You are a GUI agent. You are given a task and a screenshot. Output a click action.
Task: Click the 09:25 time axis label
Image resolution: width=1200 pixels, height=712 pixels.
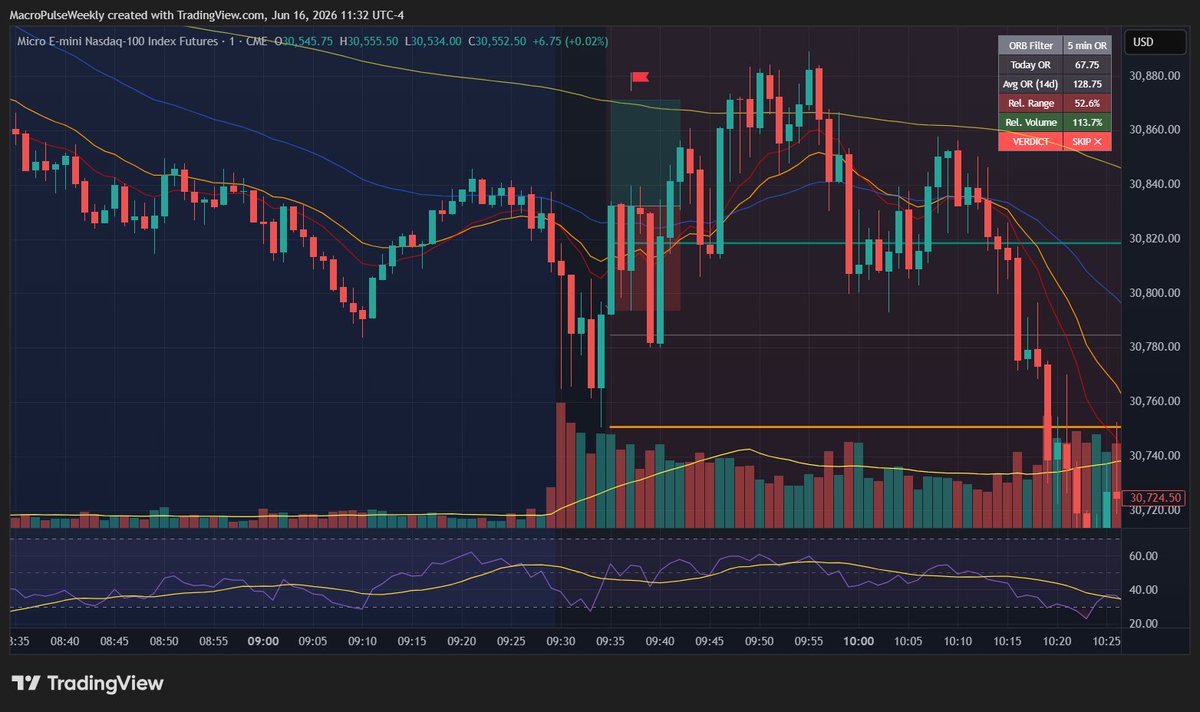point(511,640)
